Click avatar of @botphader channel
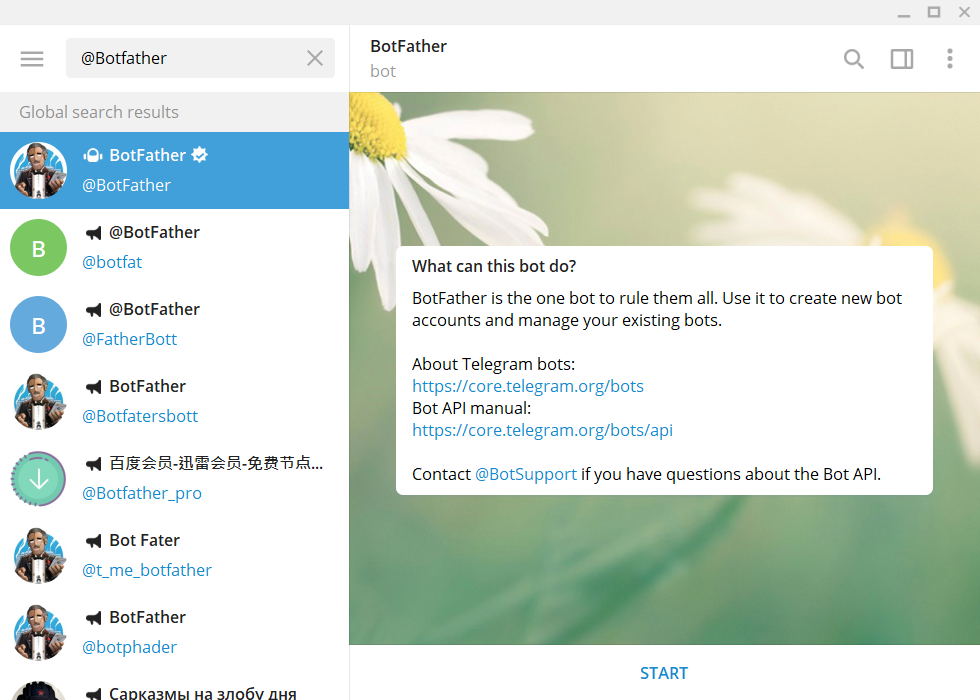This screenshot has height=700, width=980. coord(39,632)
